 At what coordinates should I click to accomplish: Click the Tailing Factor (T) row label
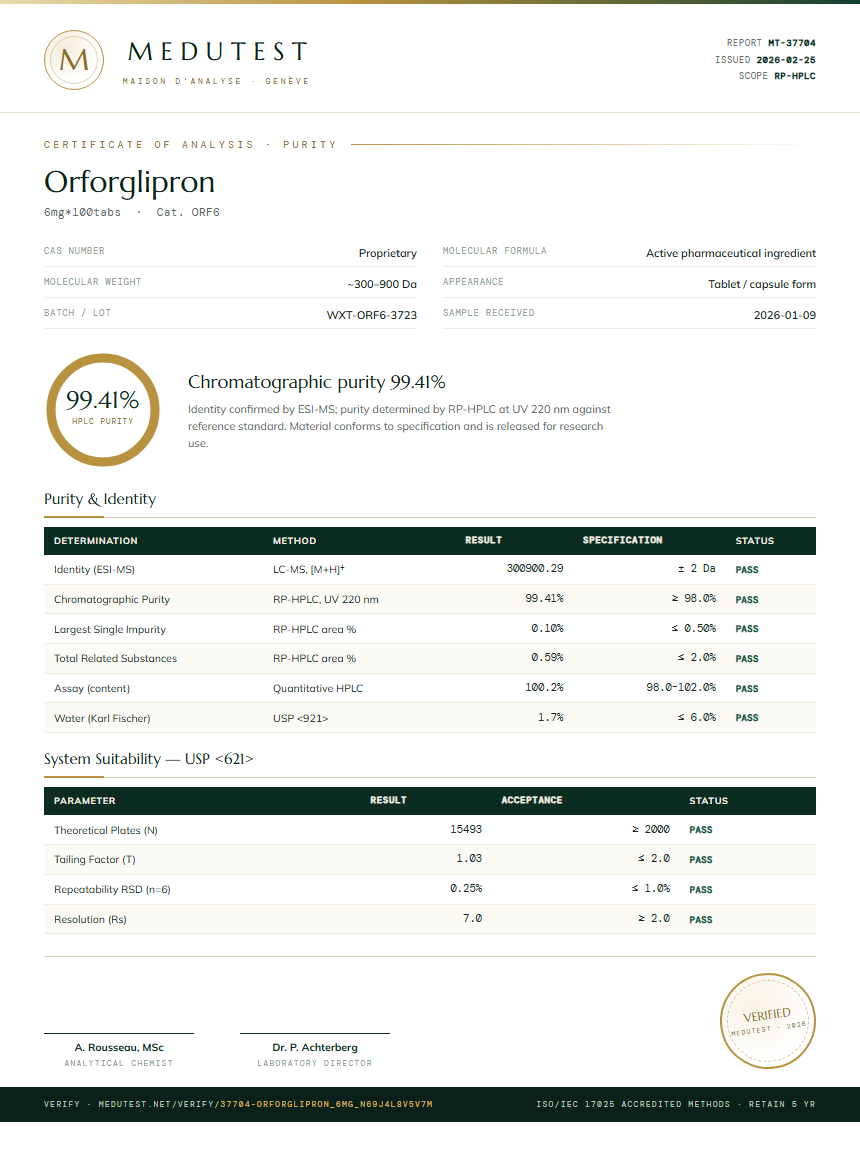tap(95, 860)
